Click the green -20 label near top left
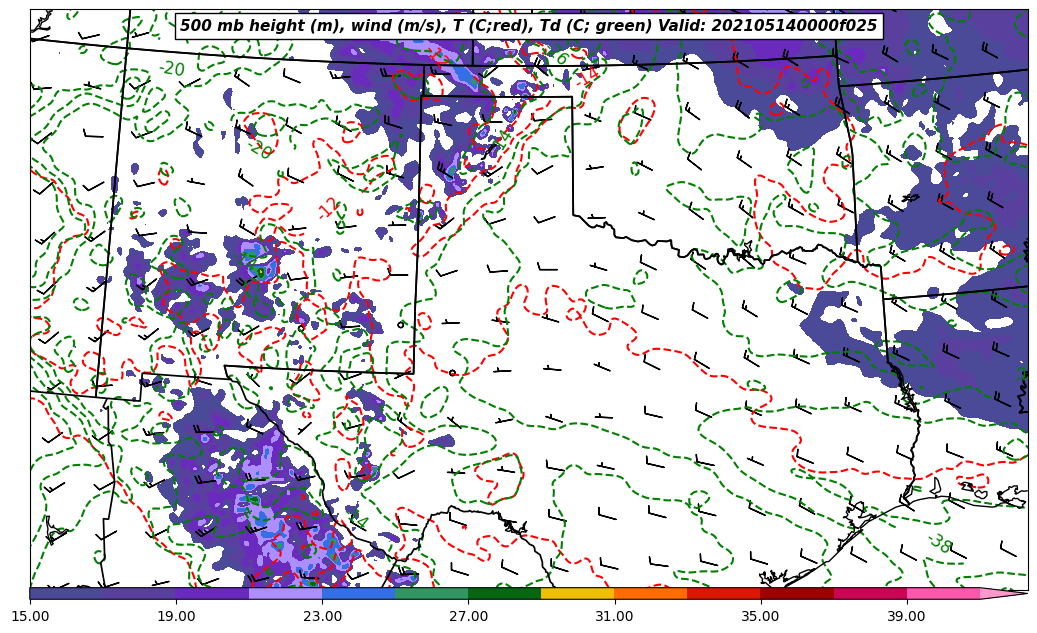1037x633 pixels. [x=172, y=69]
